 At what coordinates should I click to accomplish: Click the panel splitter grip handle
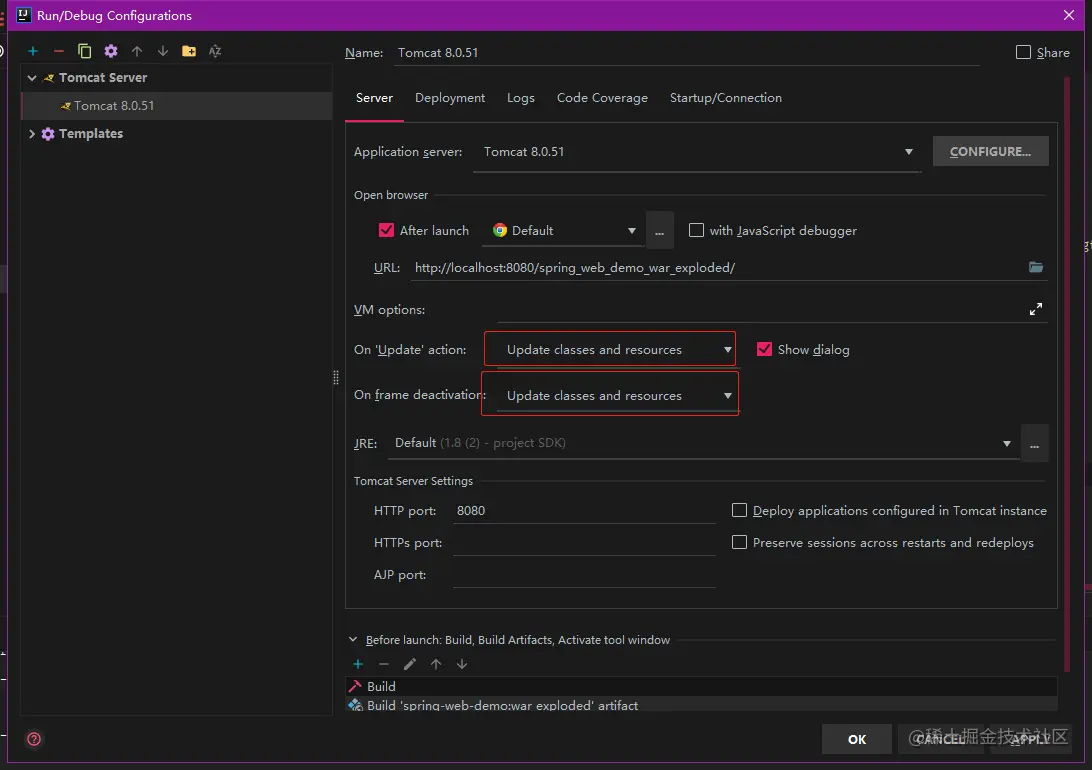(336, 377)
